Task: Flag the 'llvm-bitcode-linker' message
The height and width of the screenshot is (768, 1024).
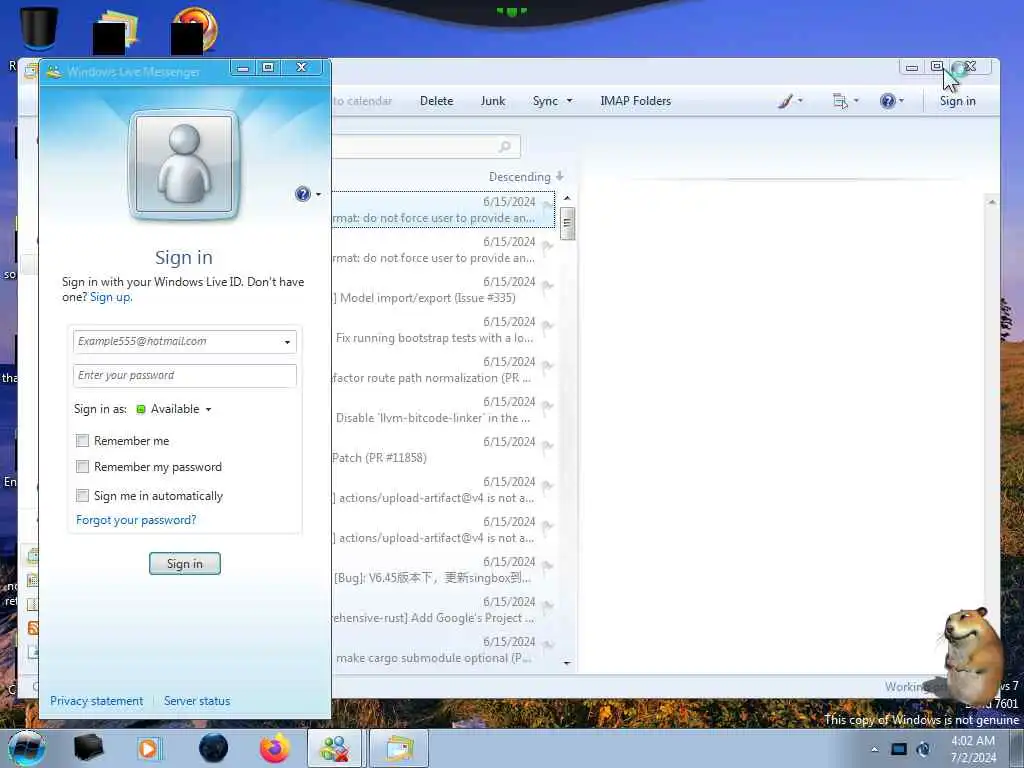Action: (x=547, y=407)
